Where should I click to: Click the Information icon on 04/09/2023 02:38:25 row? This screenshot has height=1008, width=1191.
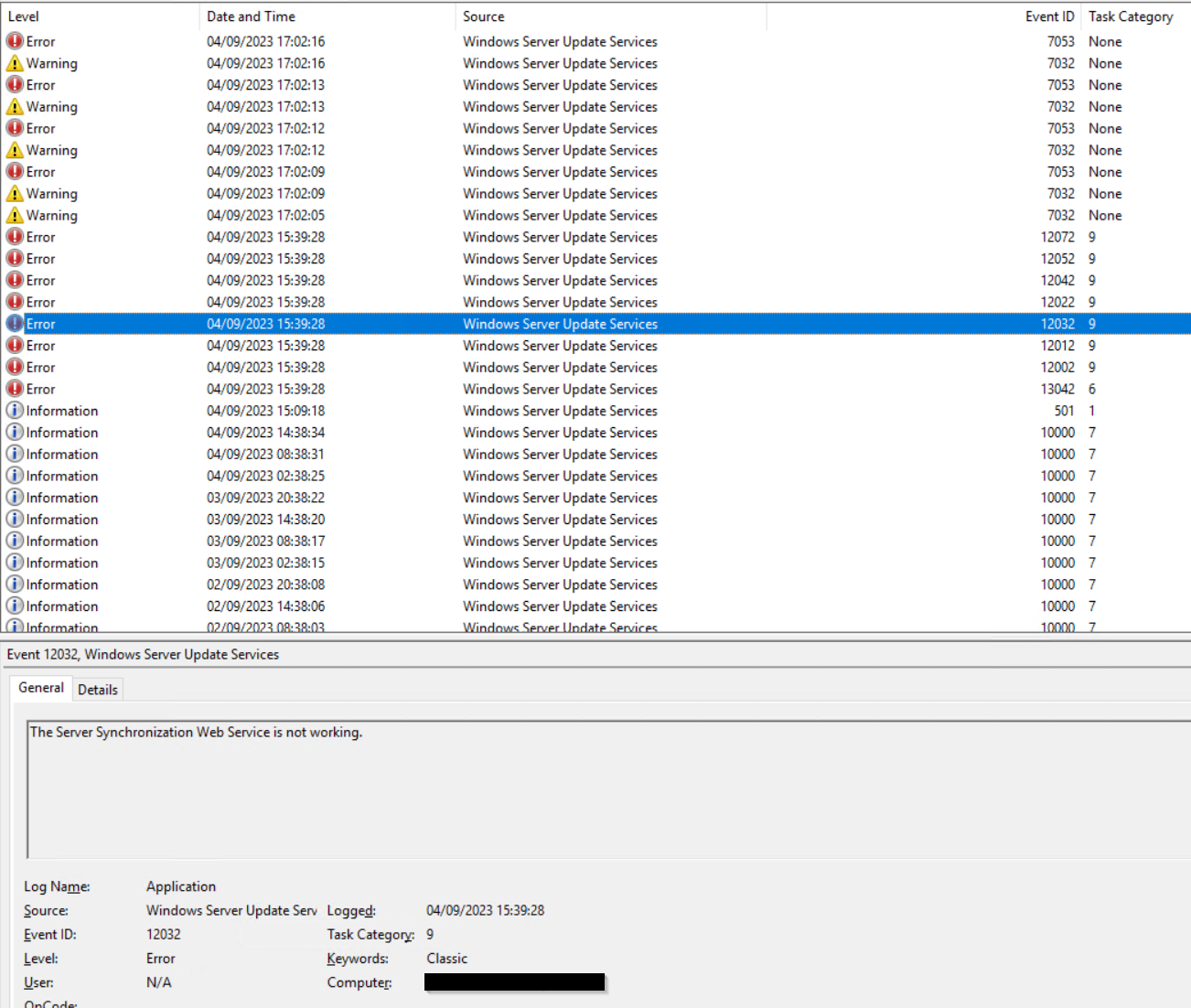15,476
